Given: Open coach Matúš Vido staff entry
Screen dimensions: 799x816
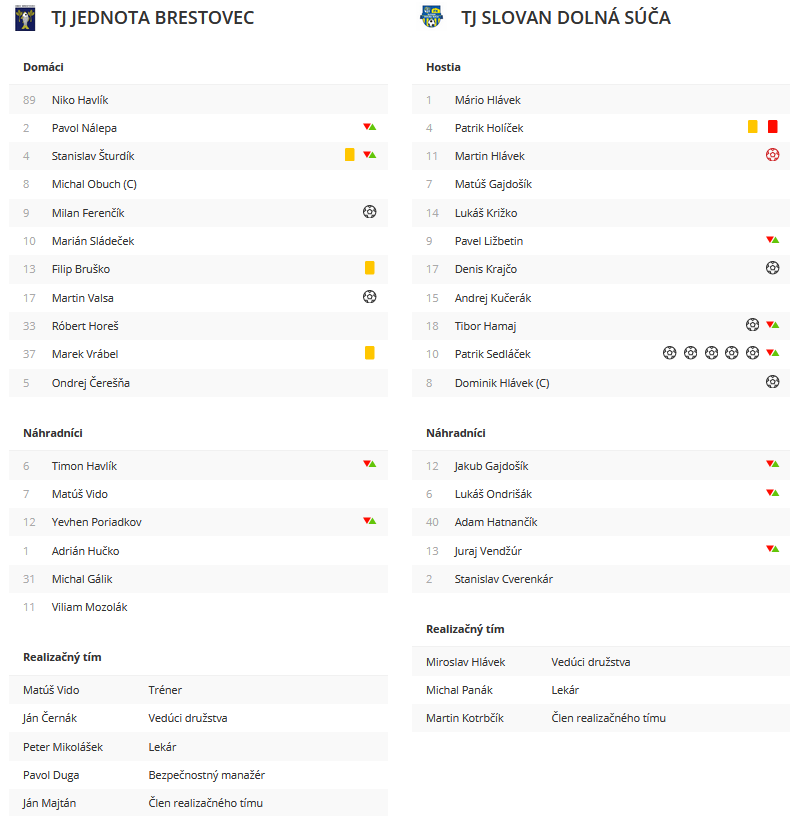Looking at the screenshot, I should coord(198,690).
